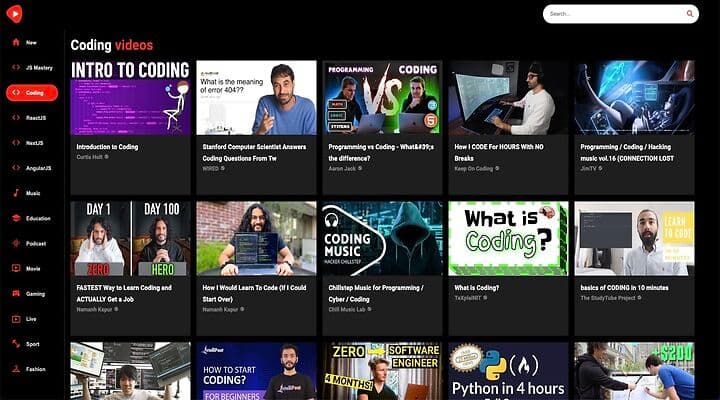Play the LEARN TO CODE whiteboard thumbnail
This screenshot has width=720, height=400.
pos(634,238)
